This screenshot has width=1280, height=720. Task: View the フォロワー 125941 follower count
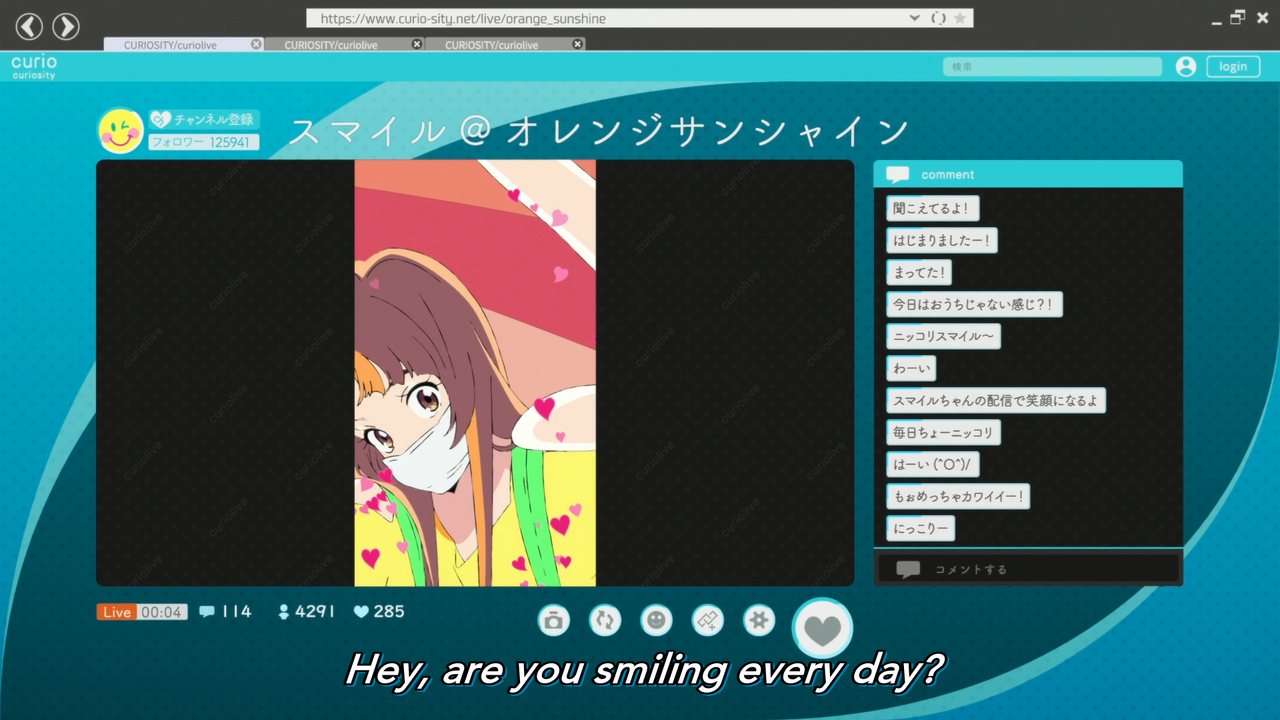[x=204, y=143]
